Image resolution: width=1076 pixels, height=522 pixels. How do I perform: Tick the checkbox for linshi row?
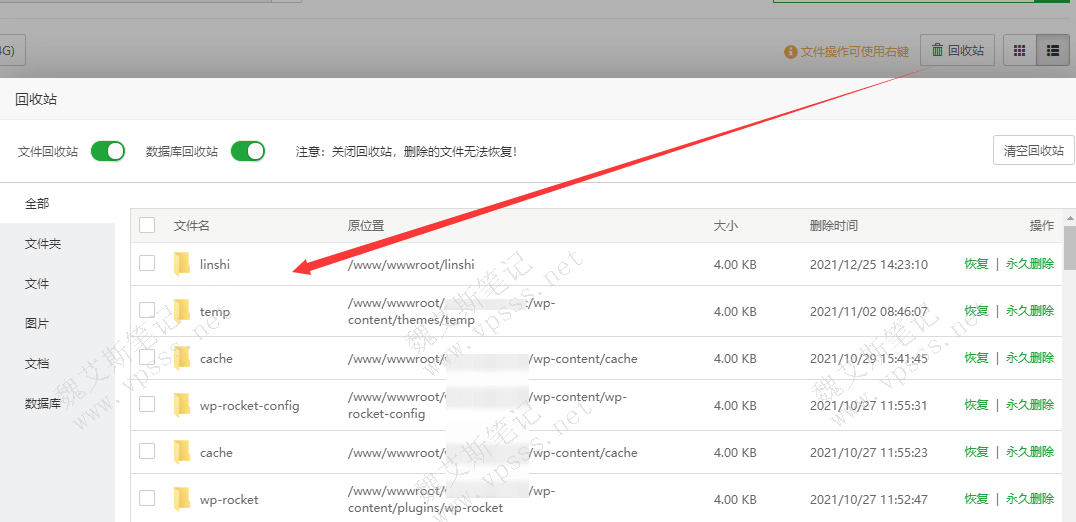[x=147, y=263]
